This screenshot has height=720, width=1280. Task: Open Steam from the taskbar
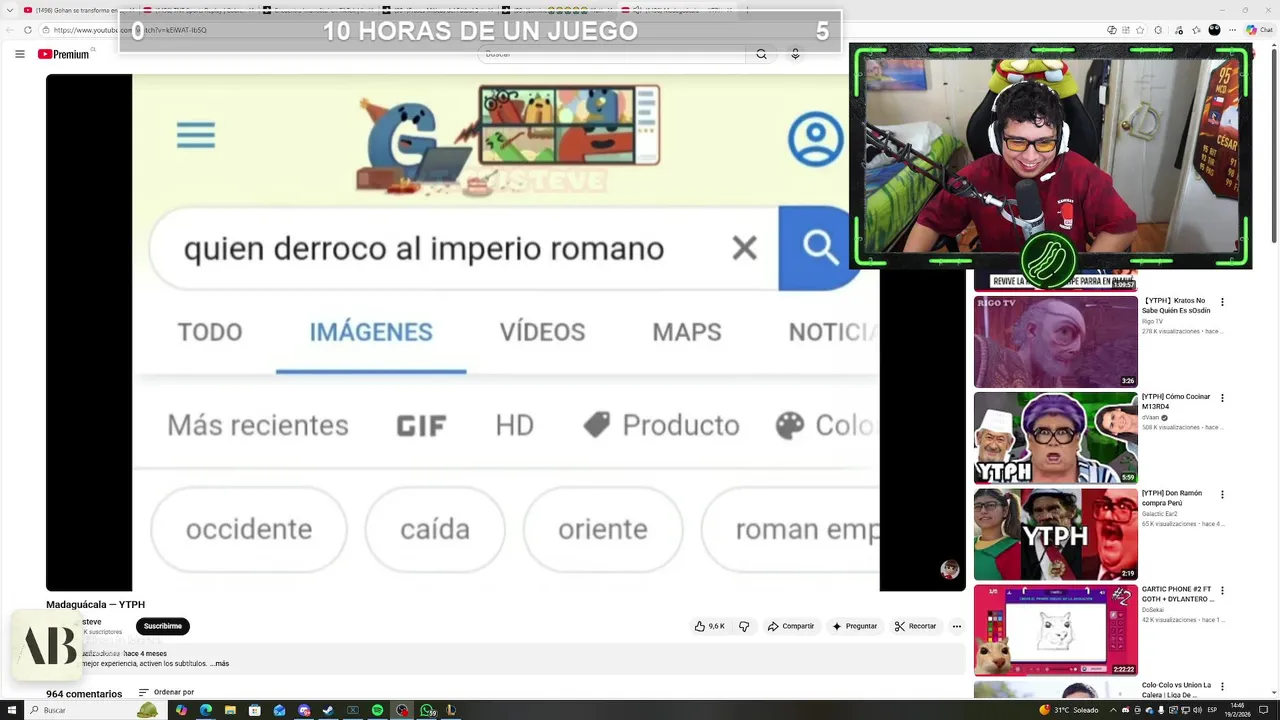(x=328, y=710)
